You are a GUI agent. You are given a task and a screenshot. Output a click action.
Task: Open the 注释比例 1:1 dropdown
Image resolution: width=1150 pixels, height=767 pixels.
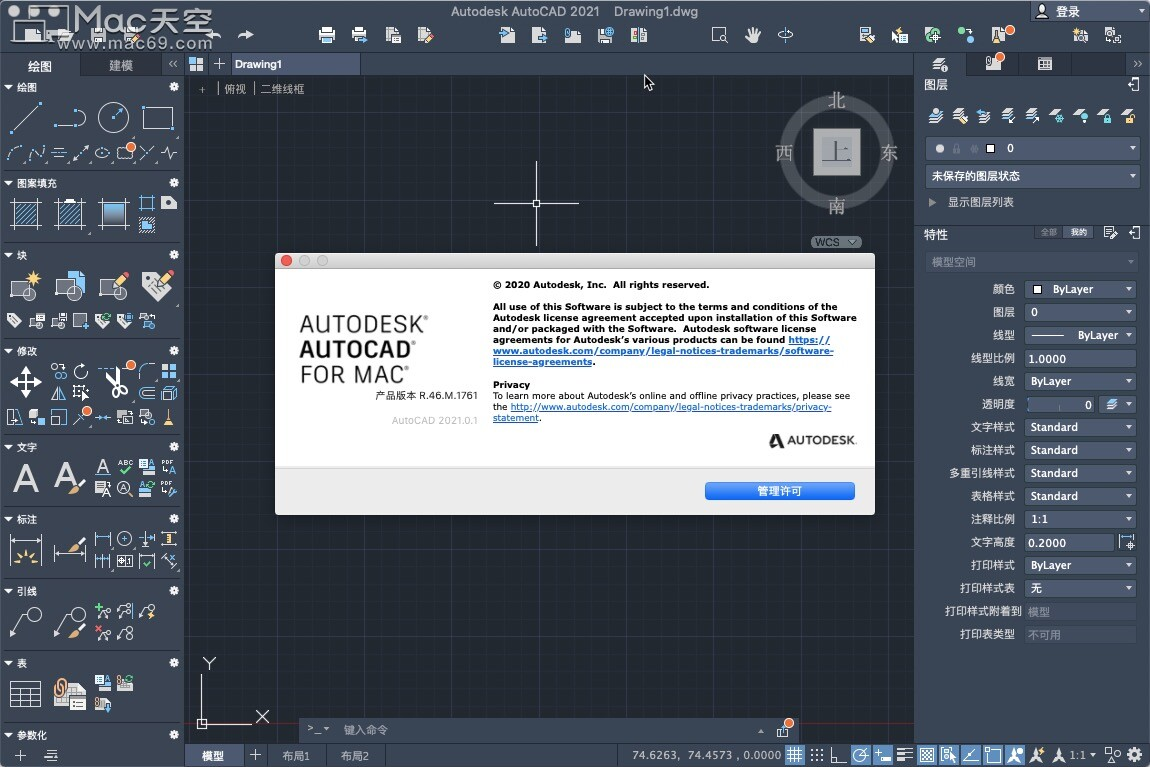tap(1080, 518)
